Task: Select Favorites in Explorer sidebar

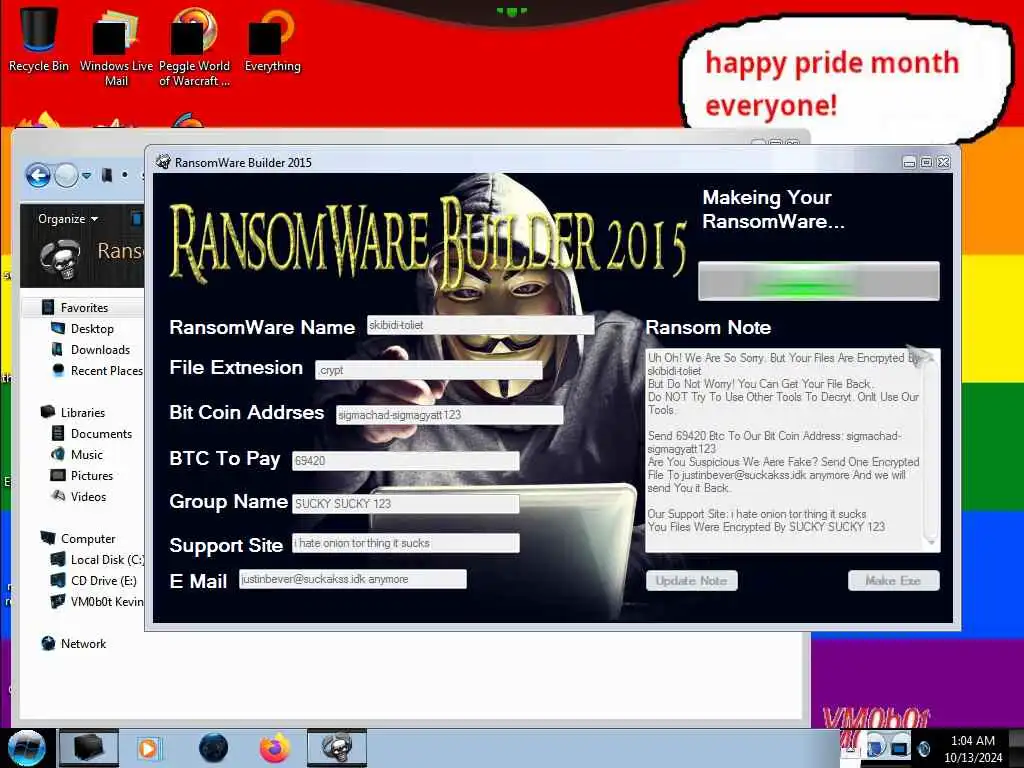Action: coord(82,307)
